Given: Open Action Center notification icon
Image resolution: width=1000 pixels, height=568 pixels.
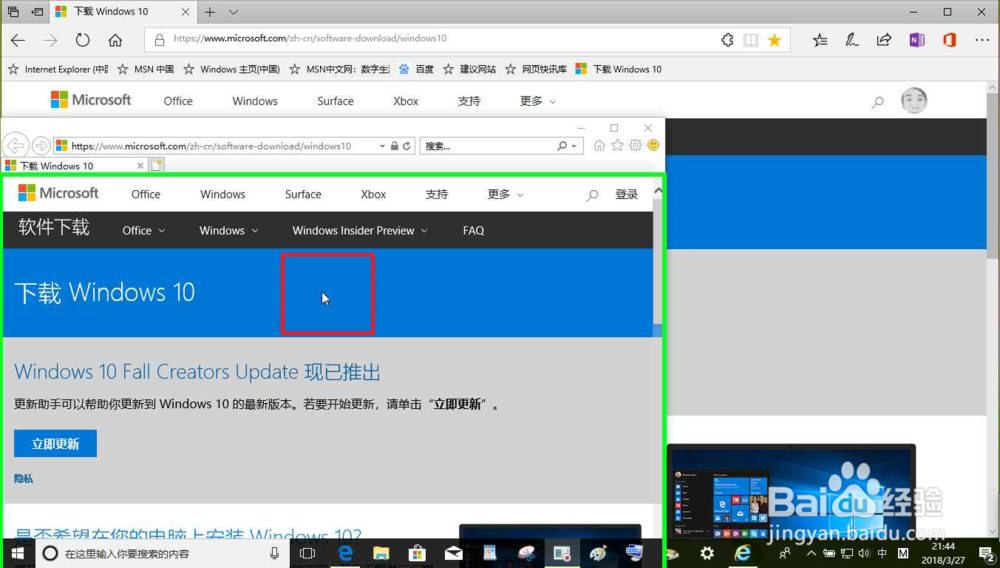Looking at the screenshot, I should tap(986, 553).
